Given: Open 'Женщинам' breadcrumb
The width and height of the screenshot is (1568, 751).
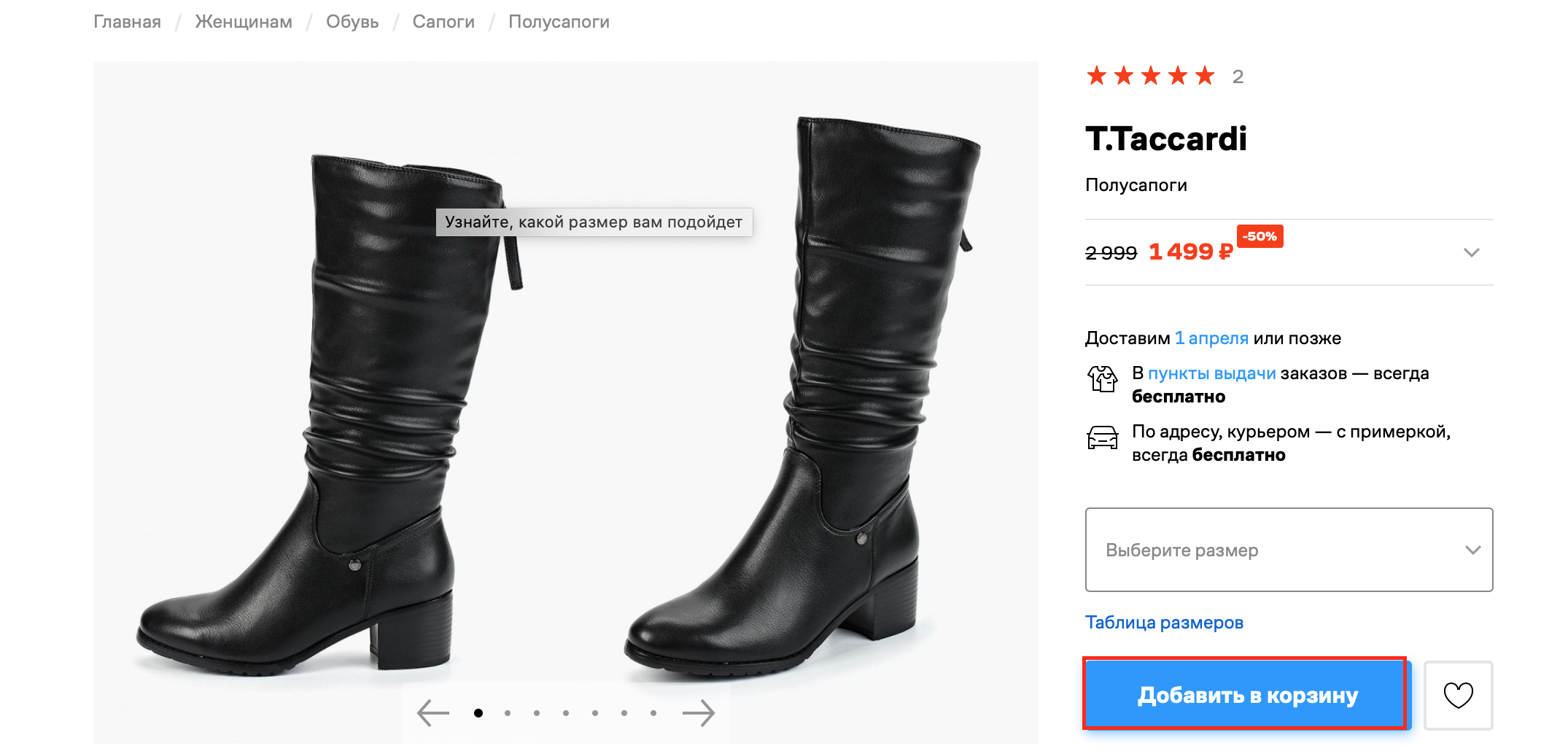Looking at the screenshot, I should coord(244,22).
